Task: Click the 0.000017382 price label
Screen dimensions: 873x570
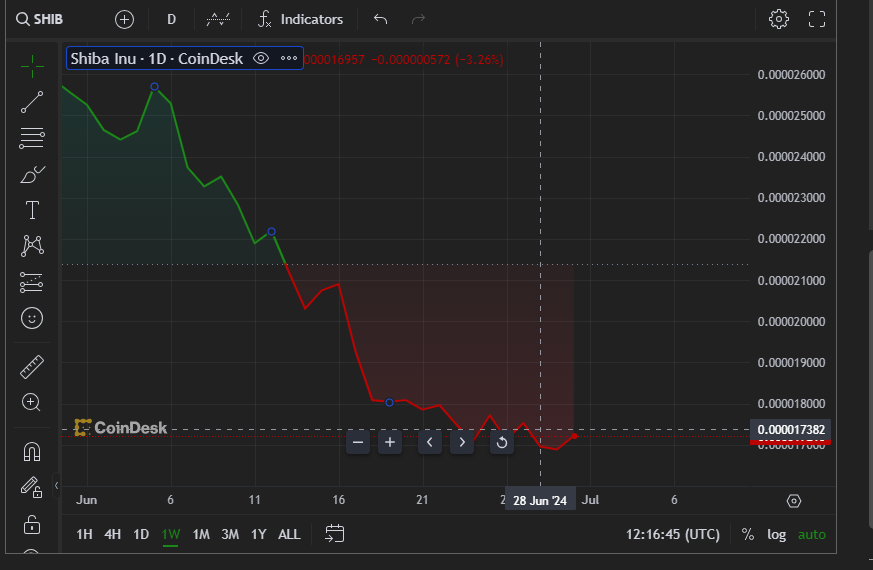Action: (791, 430)
